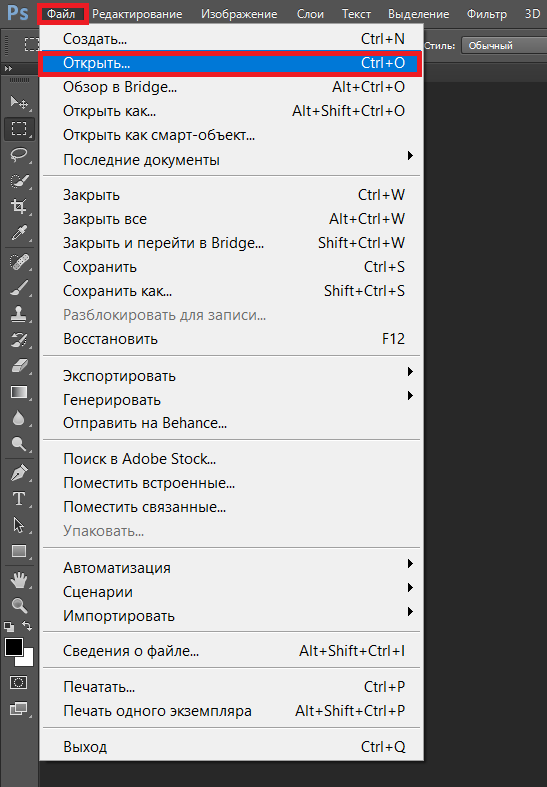Click the black foreground color swatch
The image size is (547, 787).
click(x=14, y=647)
